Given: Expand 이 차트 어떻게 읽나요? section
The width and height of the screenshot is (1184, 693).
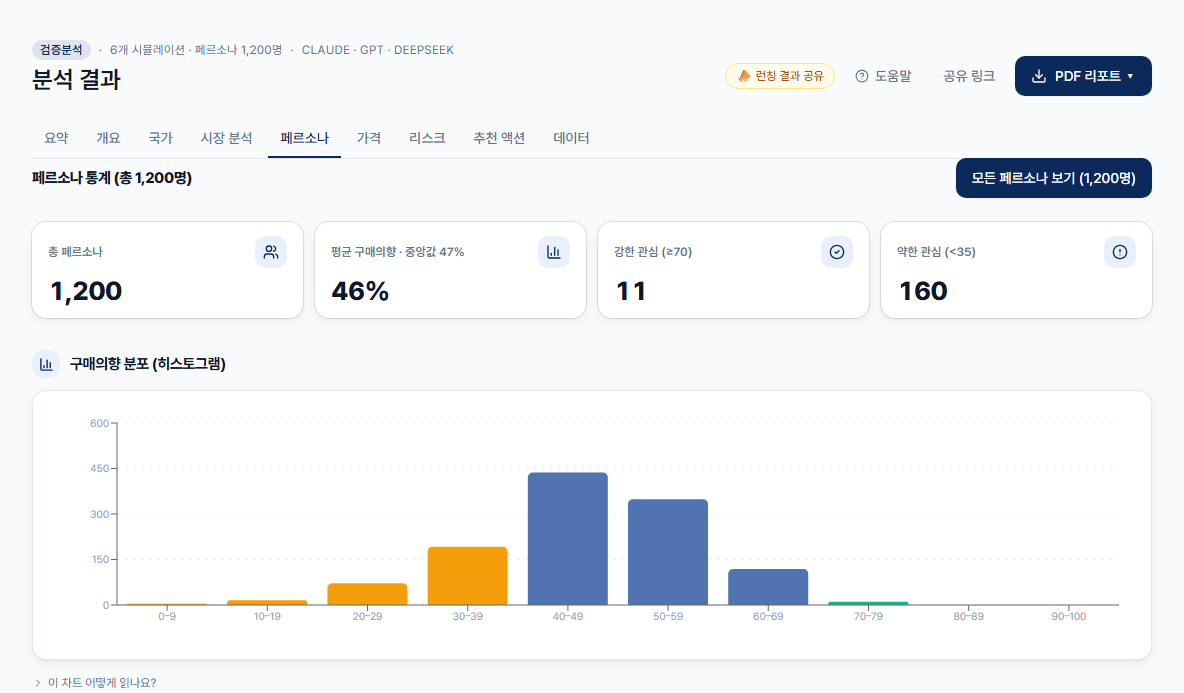Looking at the screenshot, I should [x=95, y=682].
